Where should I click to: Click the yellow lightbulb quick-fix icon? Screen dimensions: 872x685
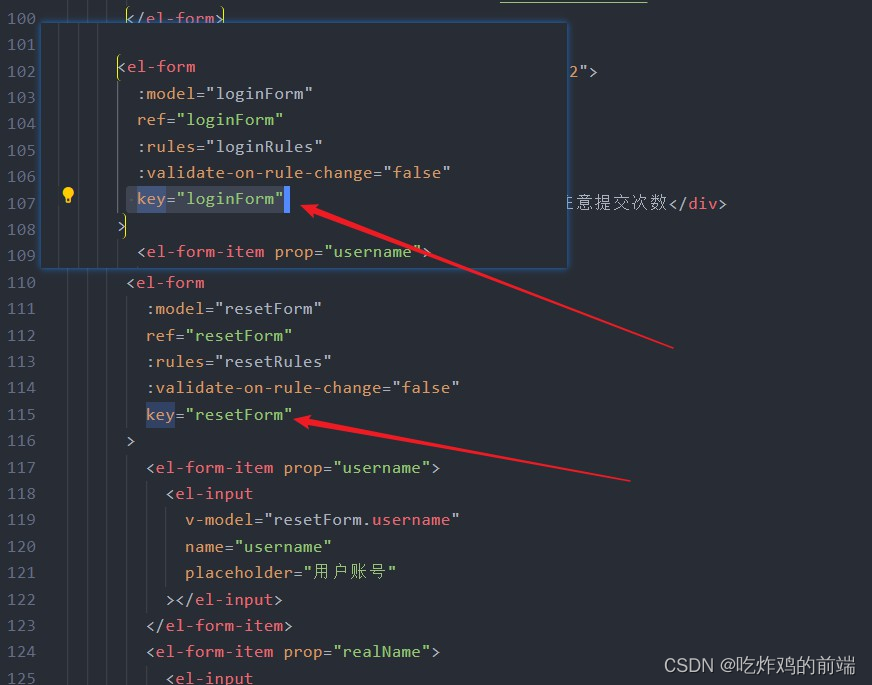pyautogui.click(x=68, y=195)
